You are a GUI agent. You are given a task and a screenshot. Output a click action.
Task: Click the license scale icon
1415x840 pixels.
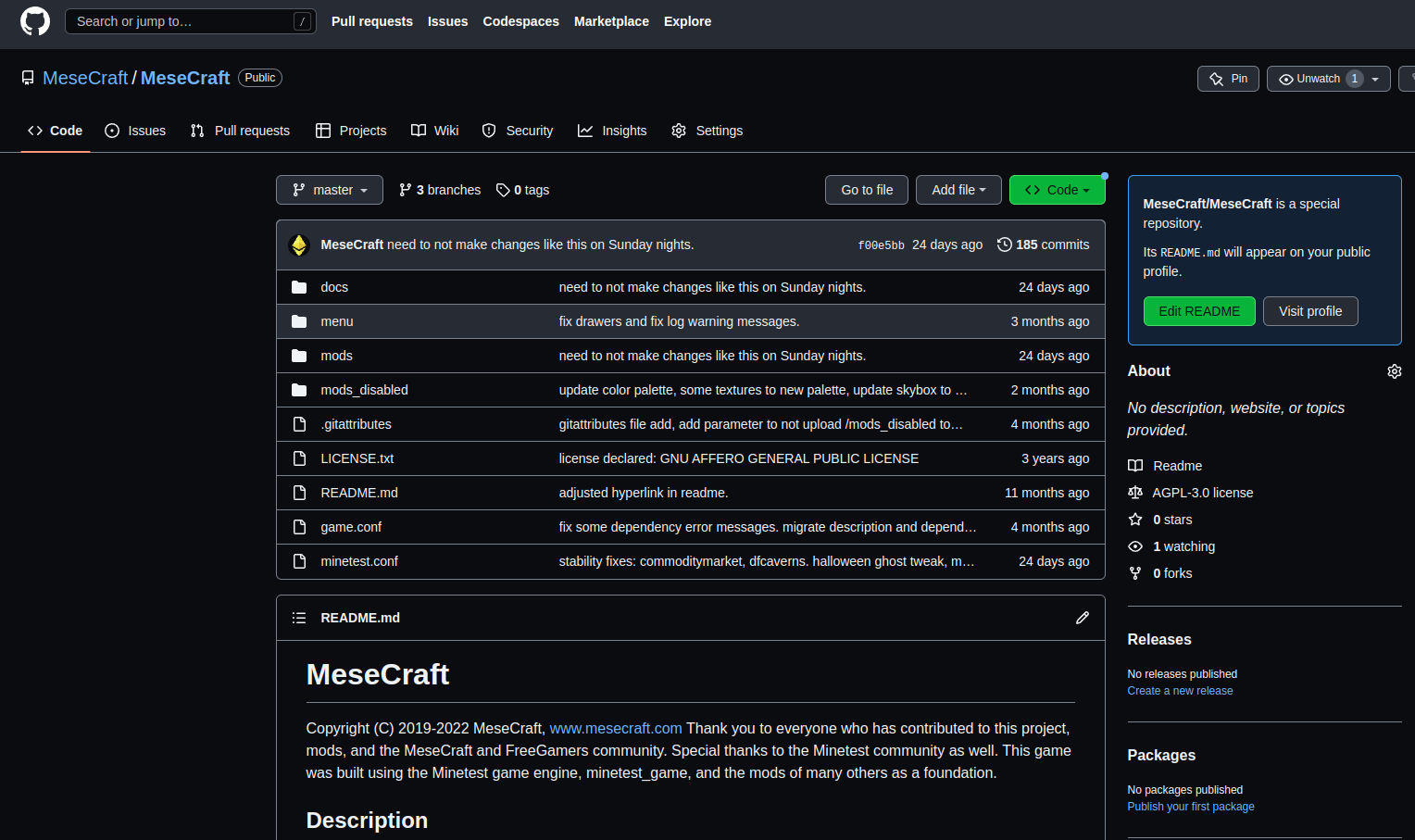(x=1135, y=493)
